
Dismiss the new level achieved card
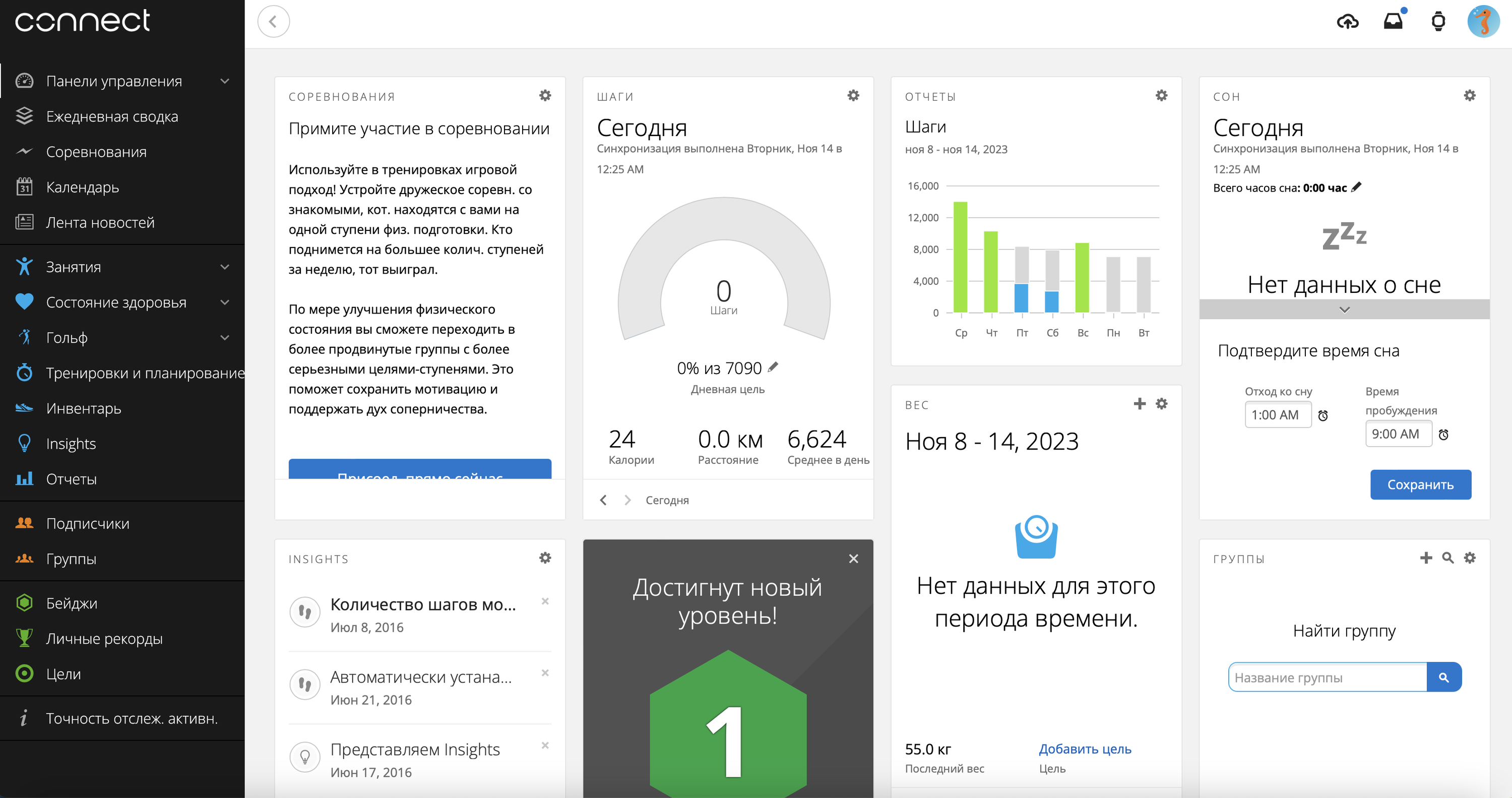click(x=853, y=559)
